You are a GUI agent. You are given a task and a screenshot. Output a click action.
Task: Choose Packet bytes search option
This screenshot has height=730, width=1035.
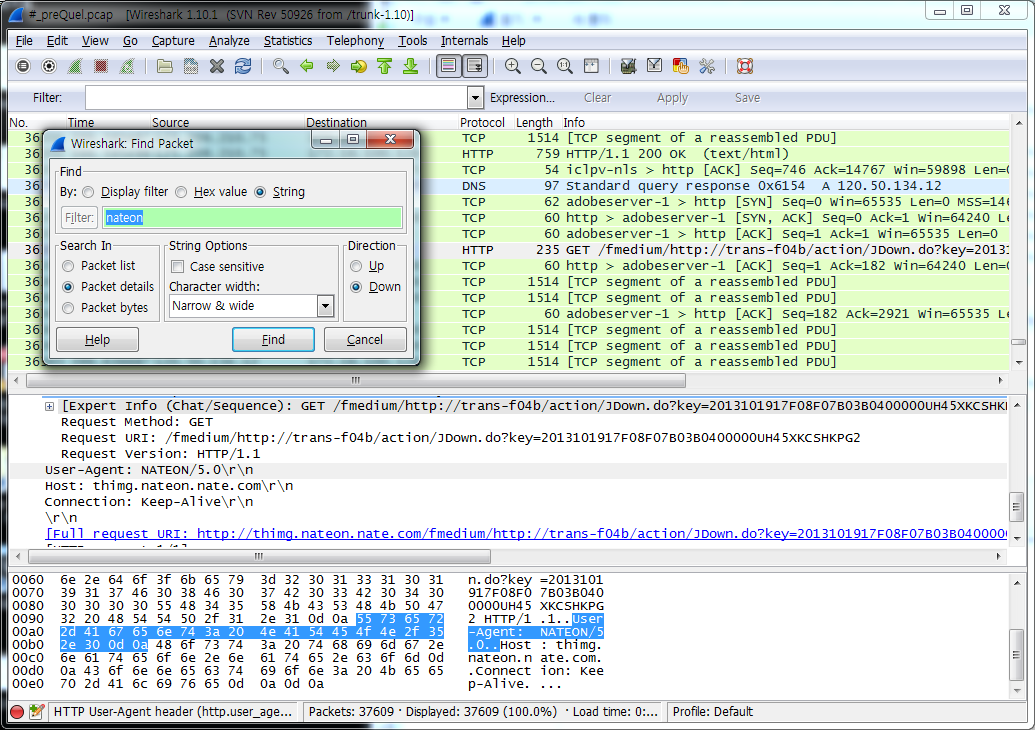(69, 308)
